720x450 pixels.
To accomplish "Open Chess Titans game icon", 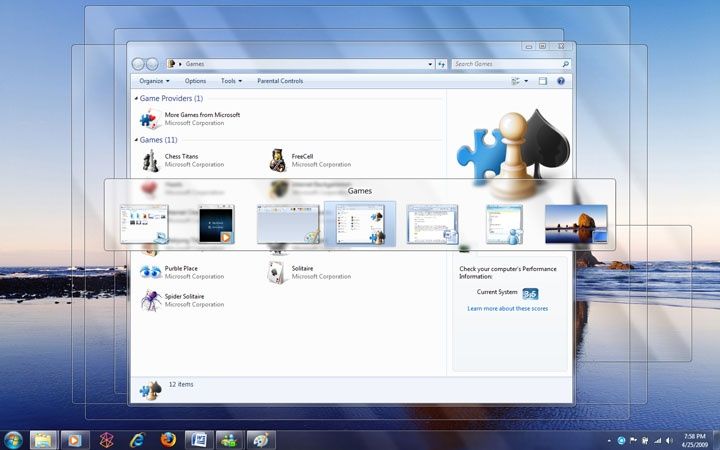I will pyautogui.click(x=150, y=161).
